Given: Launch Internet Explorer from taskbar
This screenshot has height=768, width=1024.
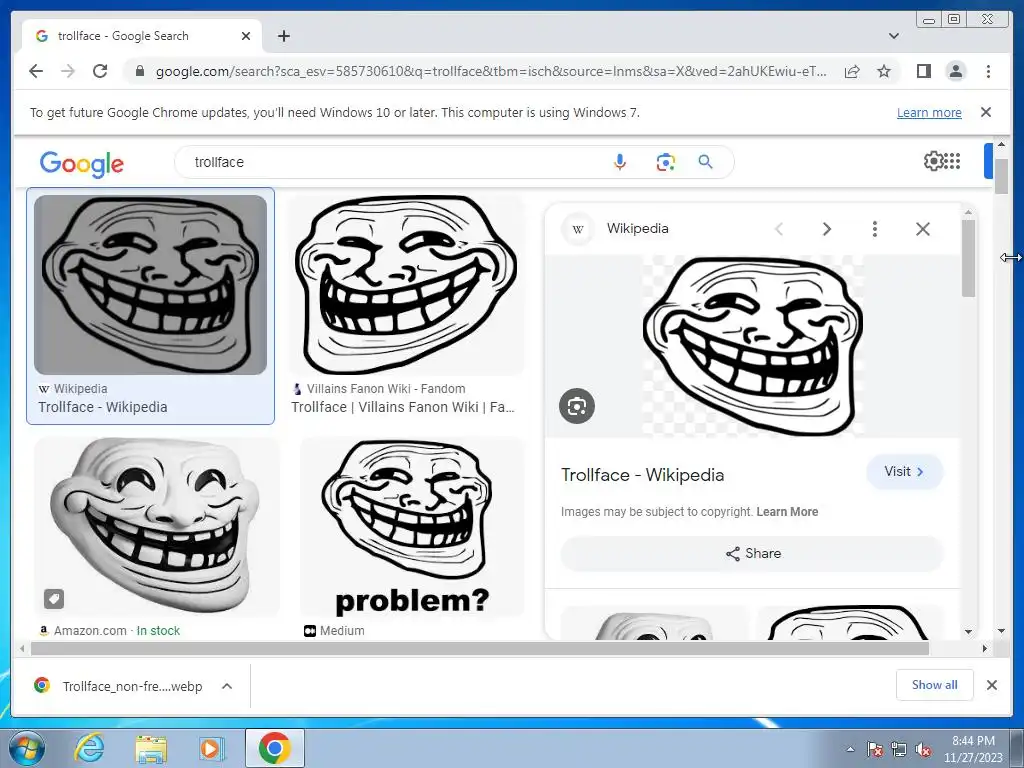Looking at the screenshot, I should tap(88, 748).
